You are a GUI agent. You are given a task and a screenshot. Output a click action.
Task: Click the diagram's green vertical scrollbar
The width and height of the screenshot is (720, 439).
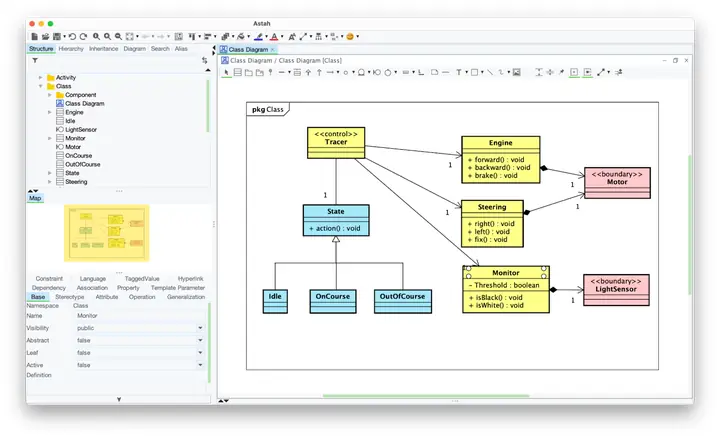click(x=690, y=225)
